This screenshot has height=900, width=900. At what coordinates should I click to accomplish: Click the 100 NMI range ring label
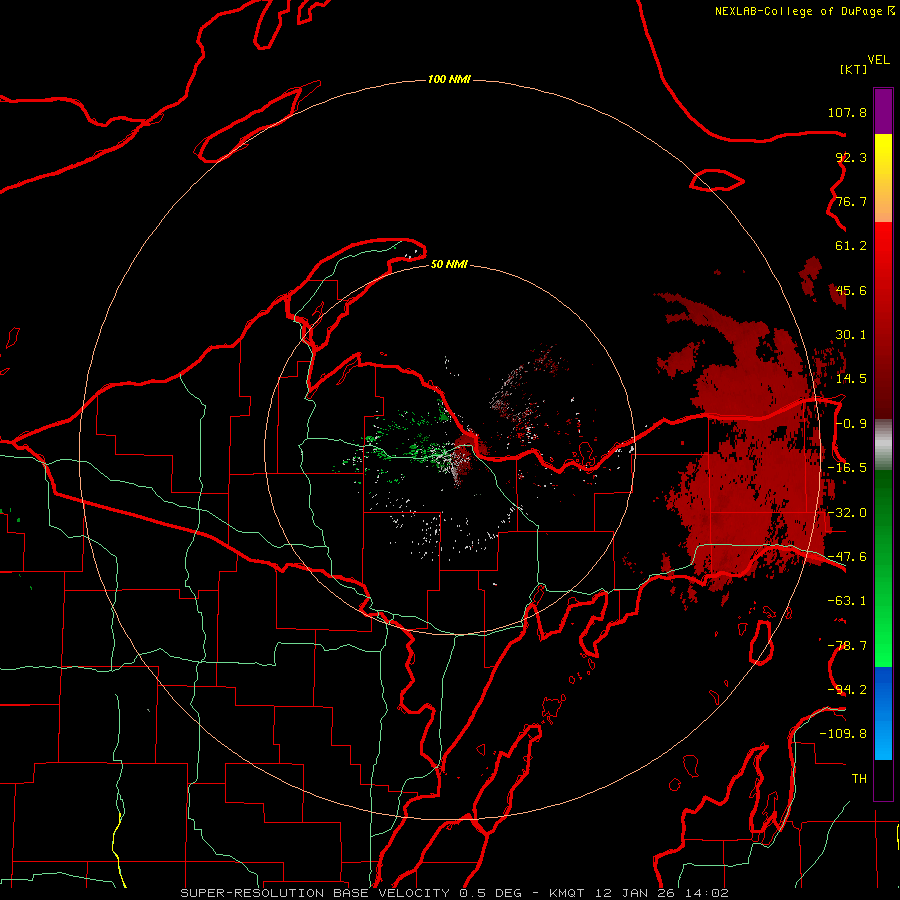point(449,79)
